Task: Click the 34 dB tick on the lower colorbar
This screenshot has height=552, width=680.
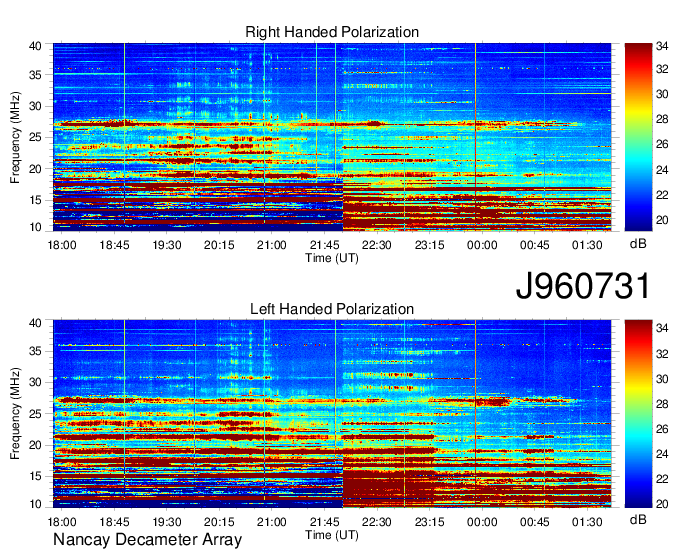Action: pyautogui.click(x=662, y=329)
